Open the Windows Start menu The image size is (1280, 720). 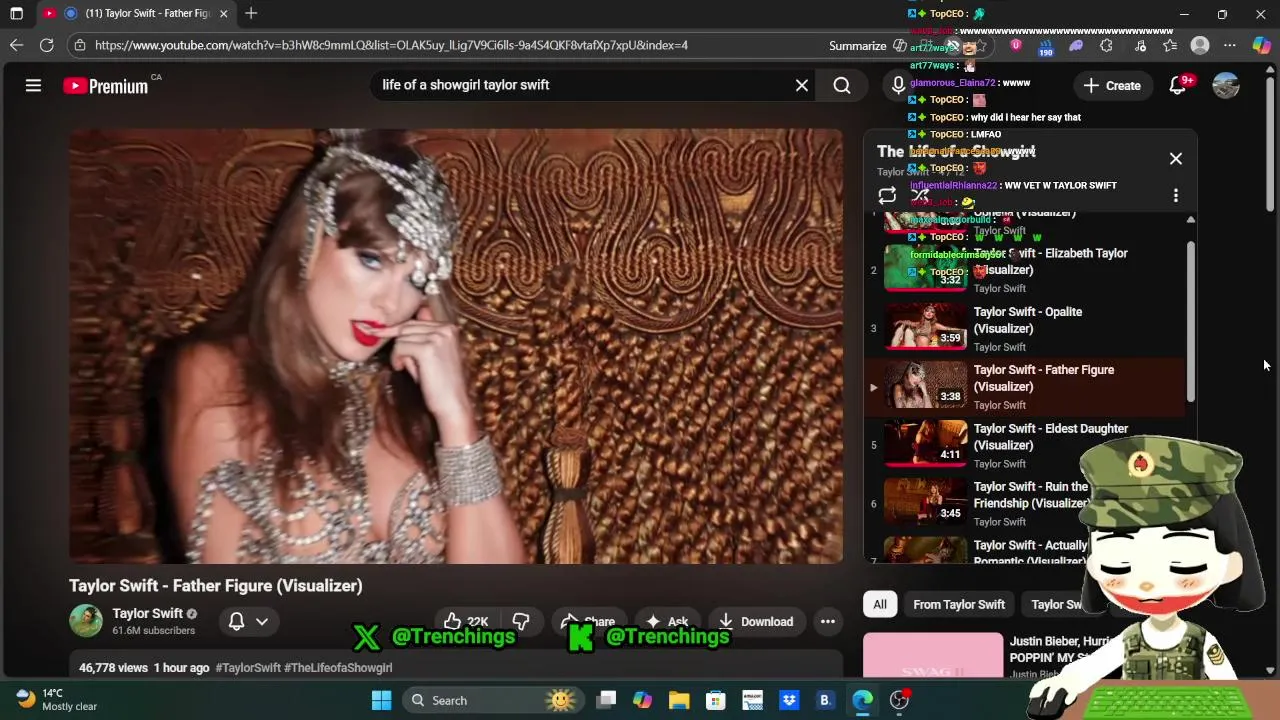tap(381, 700)
